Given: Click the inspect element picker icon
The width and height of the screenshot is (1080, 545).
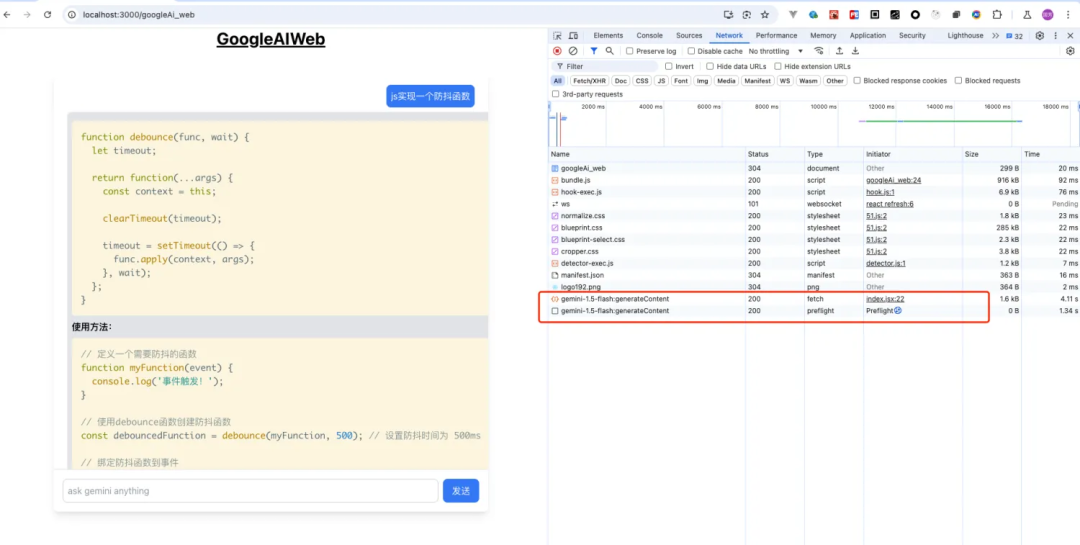Looking at the screenshot, I should pos(557,36).
